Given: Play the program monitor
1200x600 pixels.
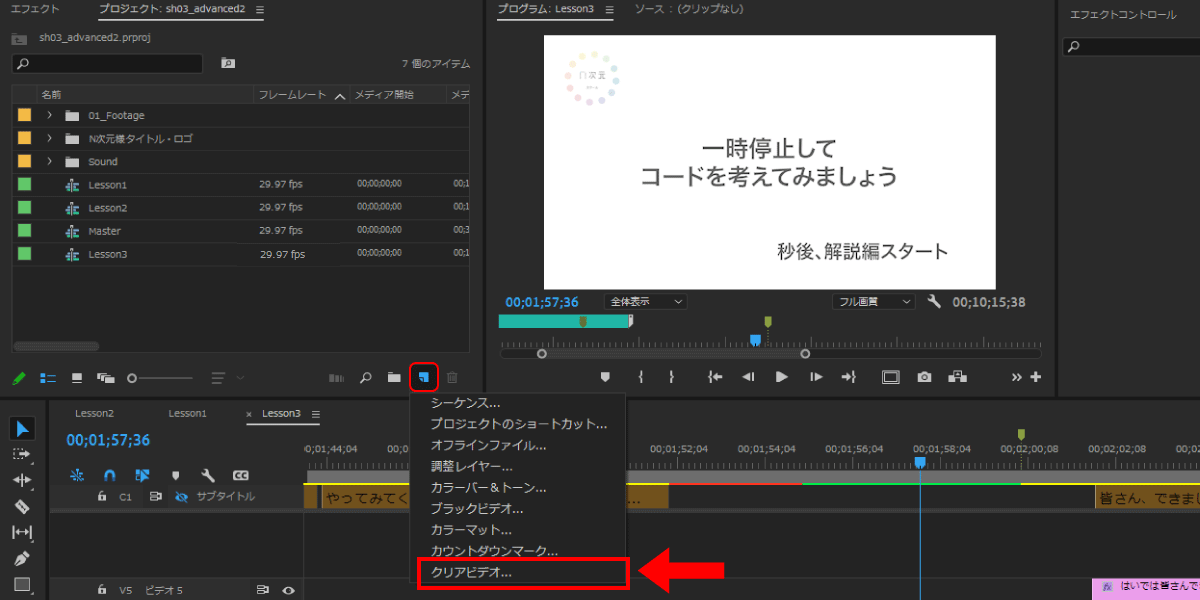Looking at the screenshot, I should point(782,377).
